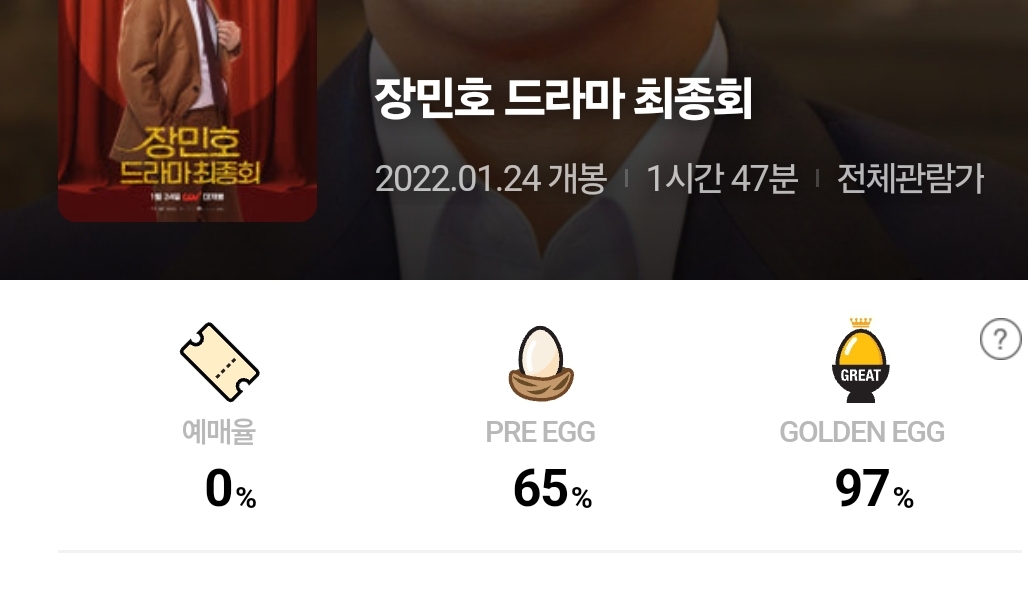Image resolution: width=1028 pixels, height=599 pixels.
Task: Click the 예매율 label
Action: point(218,432)
